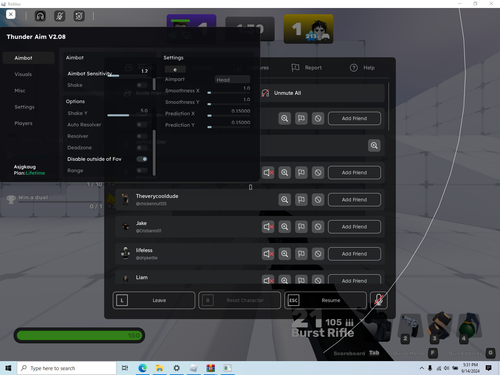Screen dimensions: 500x375
Task: Click the Smoothness X slider
Action: coord(228,93)
